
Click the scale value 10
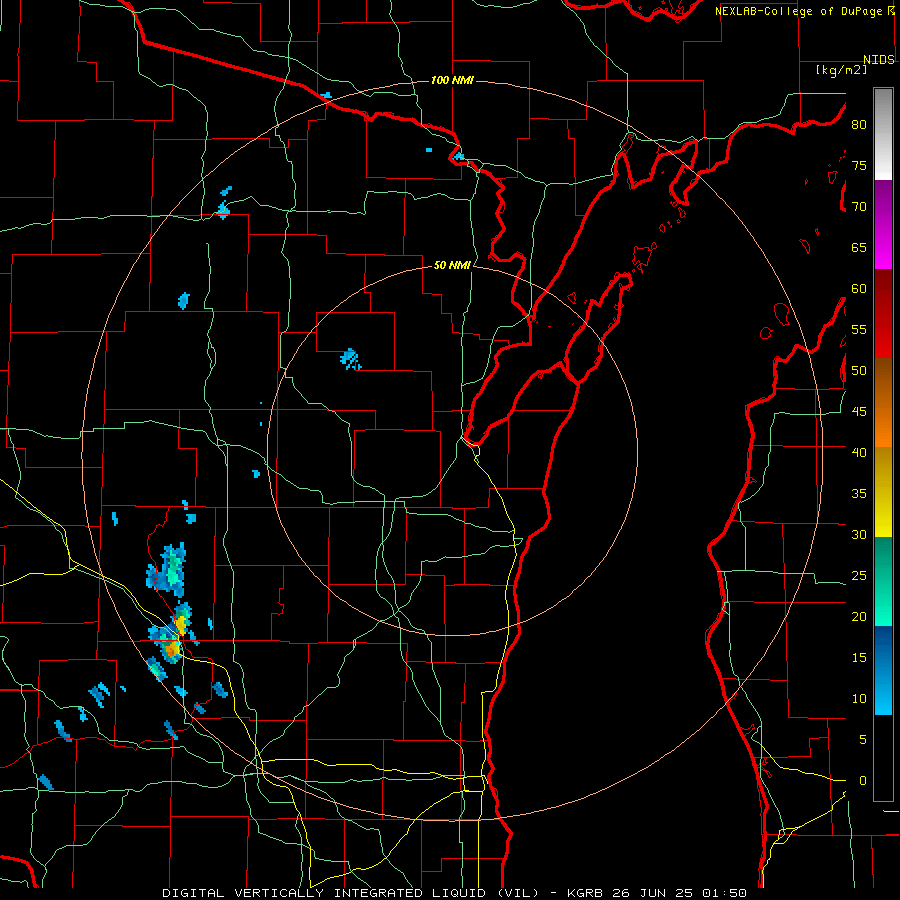859,699
